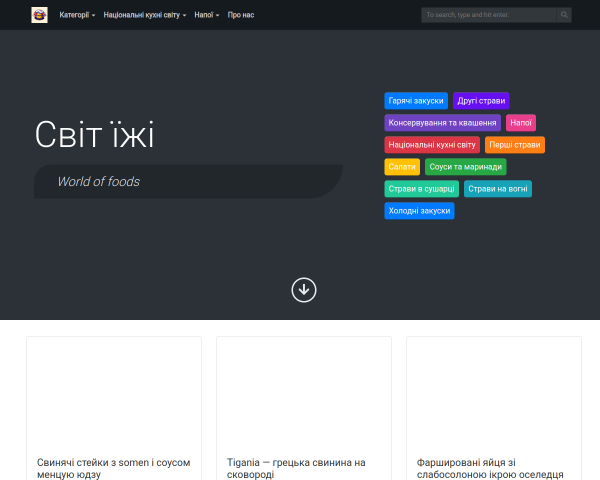The image size is (600, 480).
Task: Click the site logo icon
Action: [39, 15]
